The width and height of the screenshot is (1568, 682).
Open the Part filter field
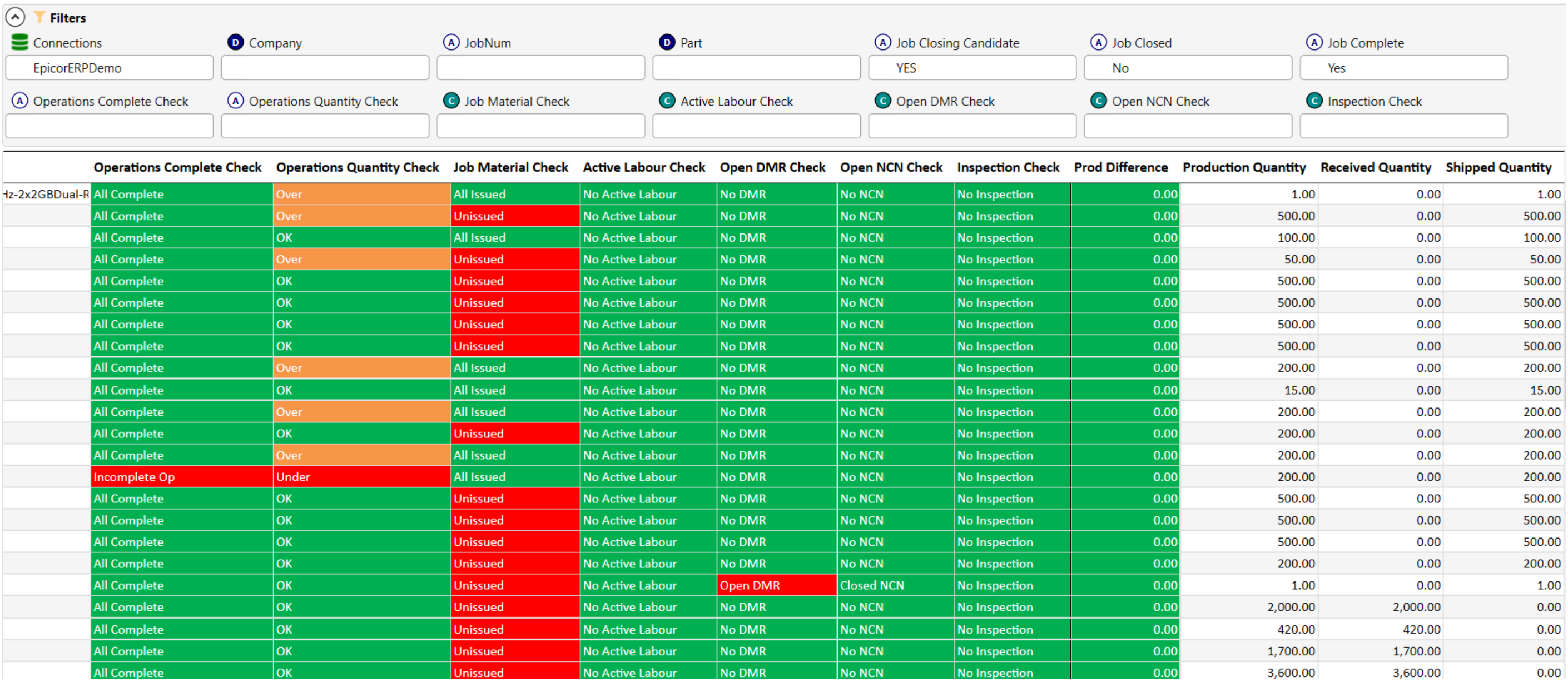(757, 67)
